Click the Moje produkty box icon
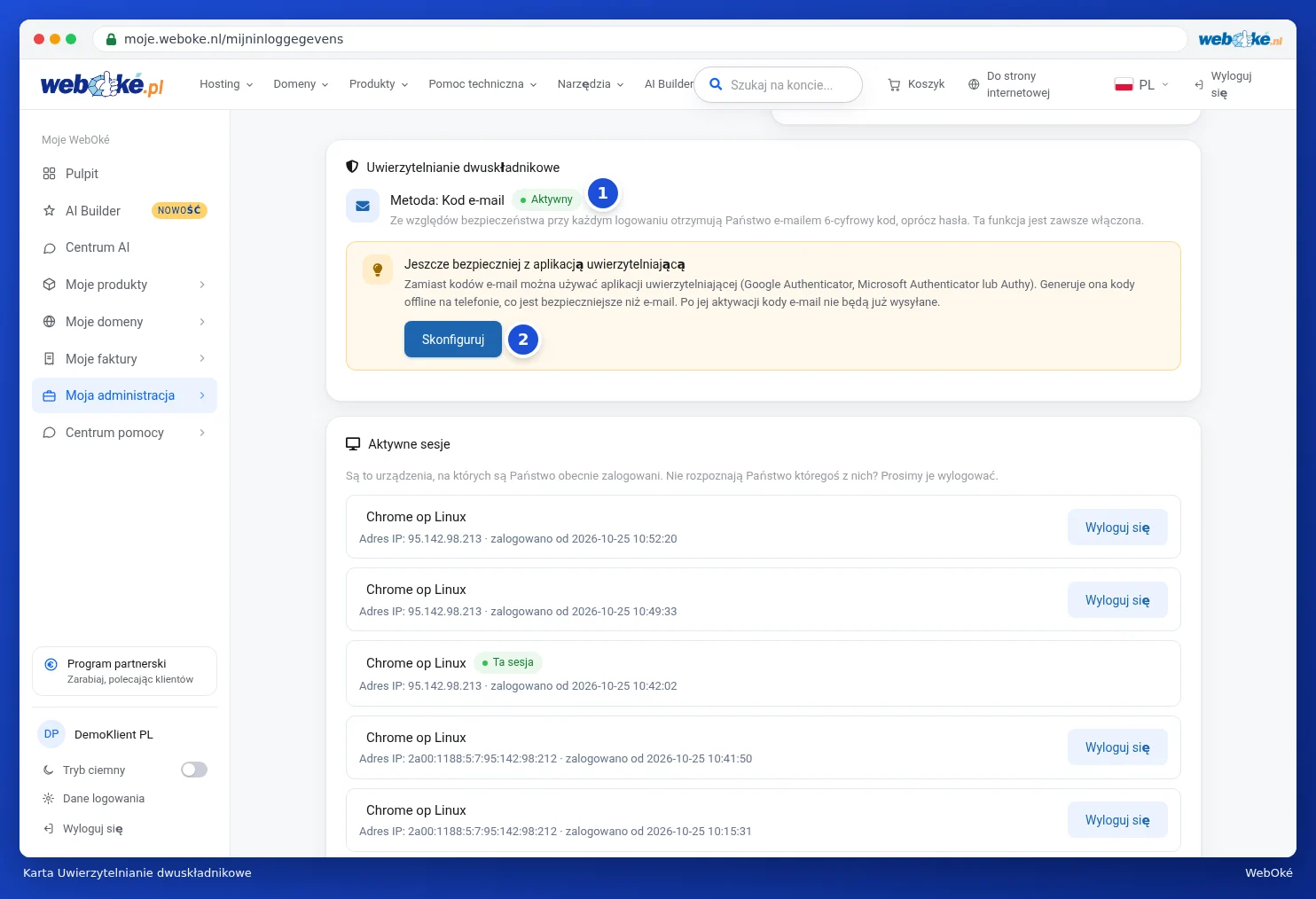This screenshot has width=1316, height=899. tap(49, 285)
